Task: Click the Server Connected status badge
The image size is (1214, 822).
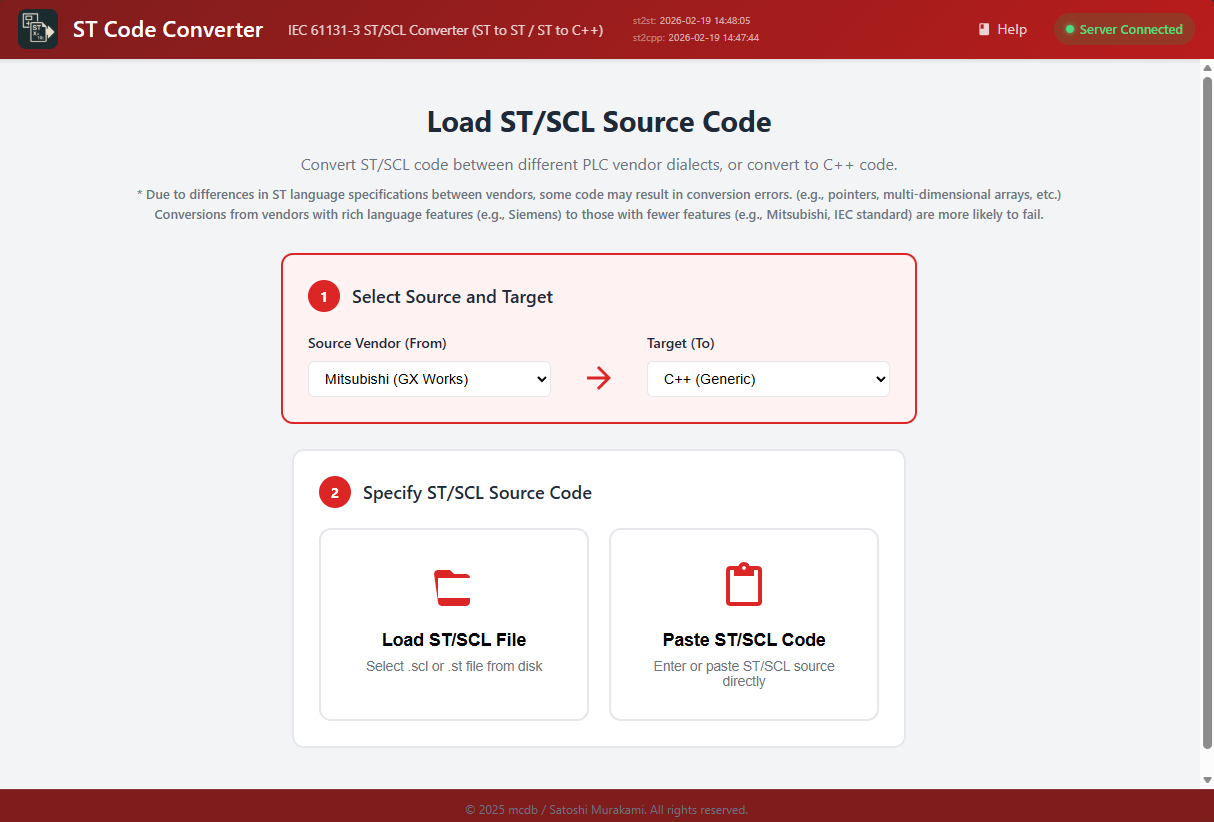Action: tap(1124, 29)
